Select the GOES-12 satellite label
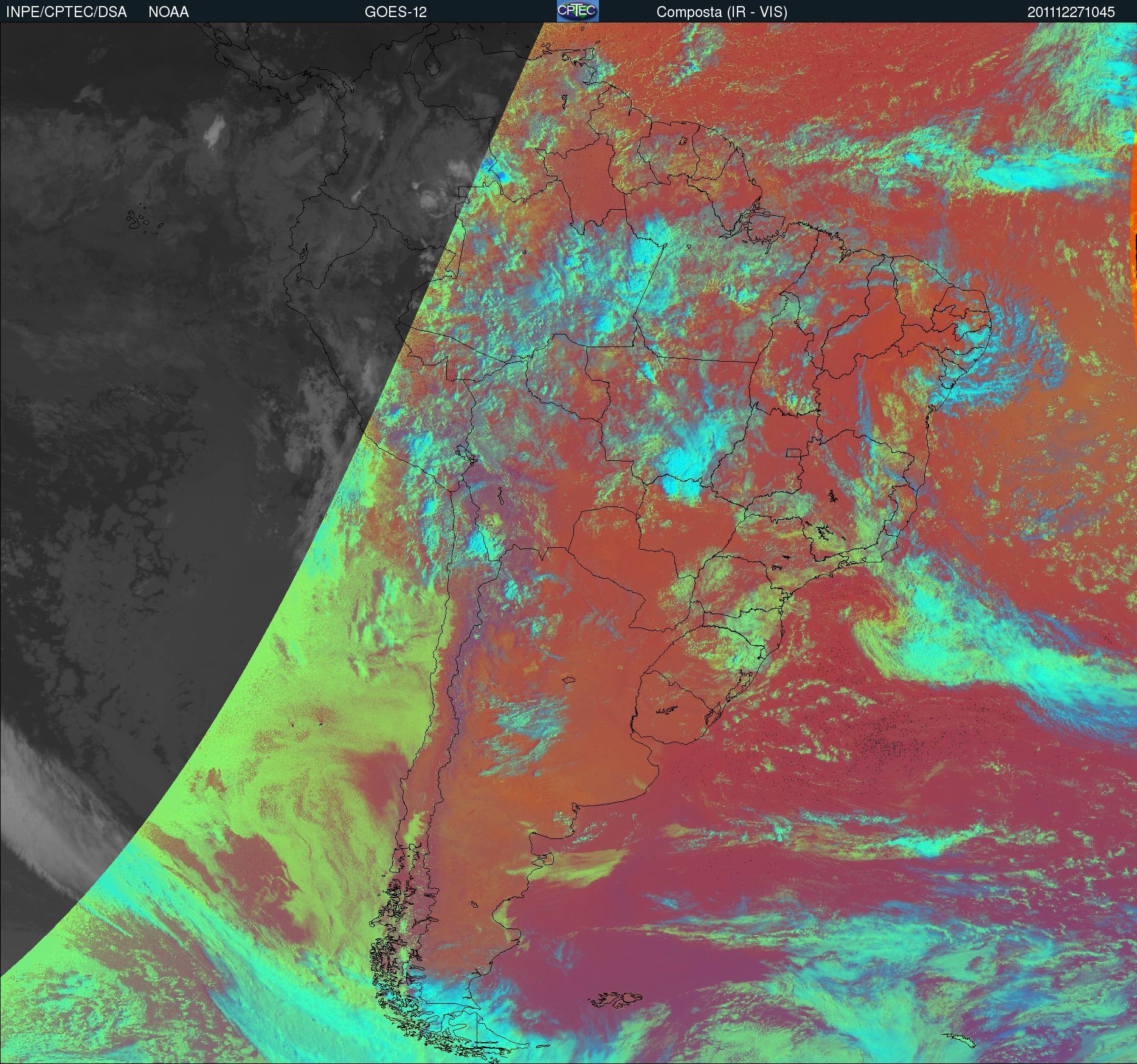Viewport: 1137px width, 1064px height. 395,12
